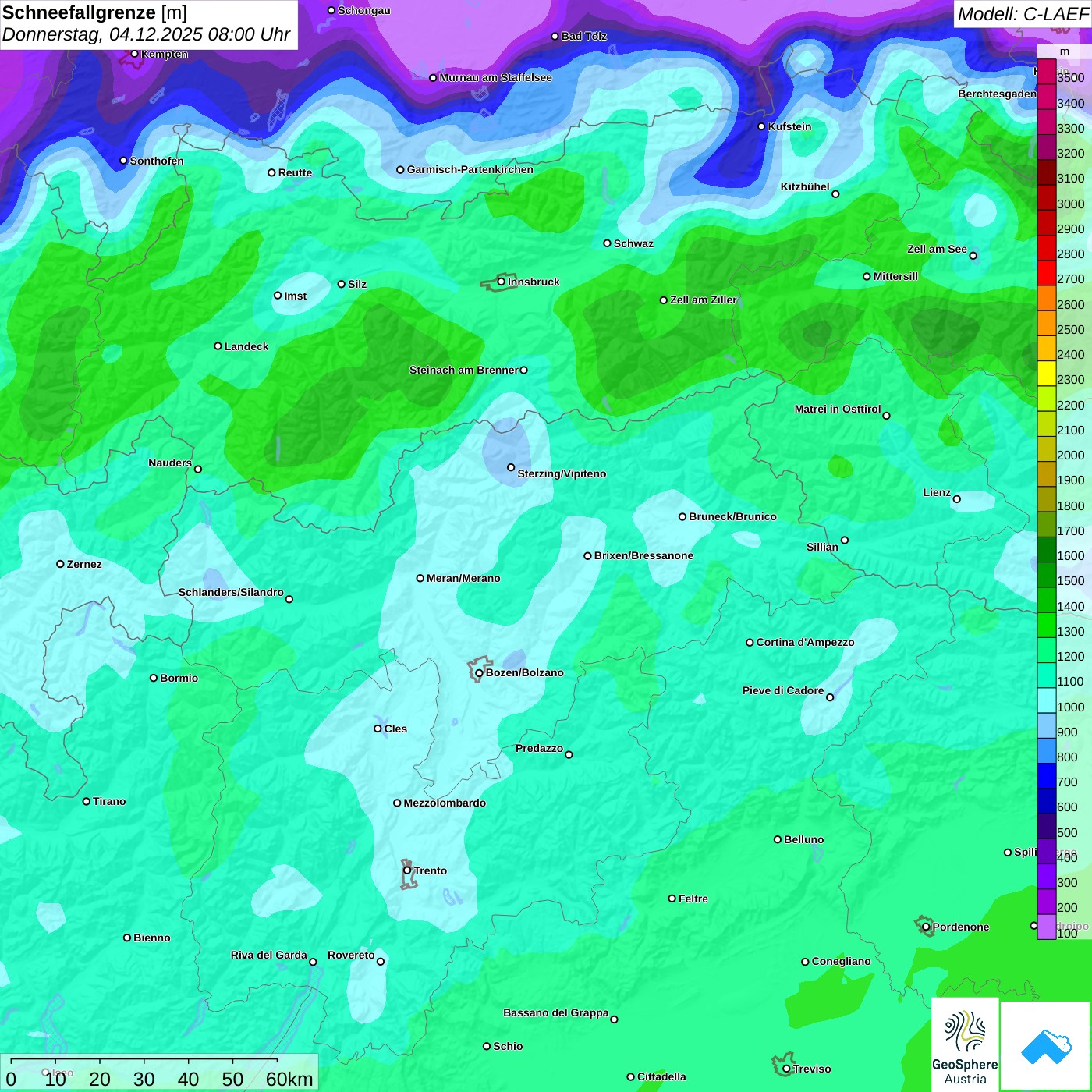Click the 2700 m red legend swatch
The height and width of the screenshot is (1092, 1092).
point(1046,274)
